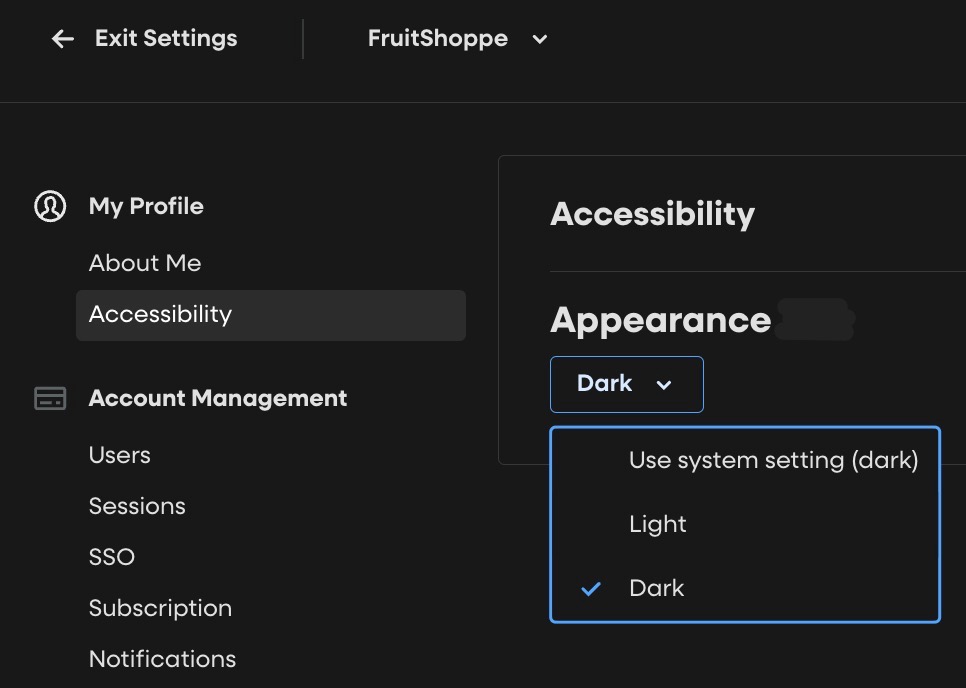Click the Account Management card icon
Screen dimensions: 966x688
(50, 398)
